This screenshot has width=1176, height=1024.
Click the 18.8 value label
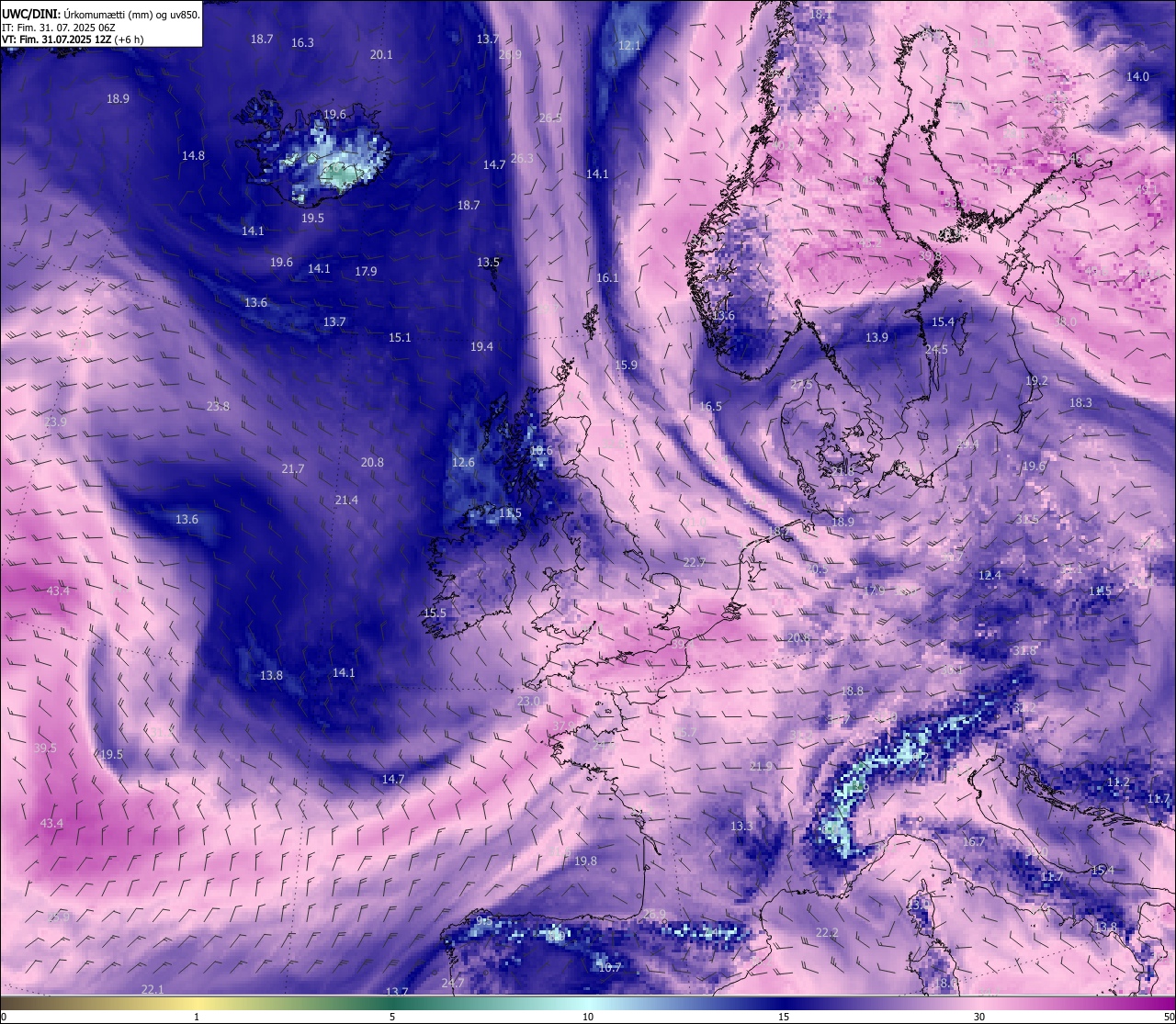tap(852, 692)
